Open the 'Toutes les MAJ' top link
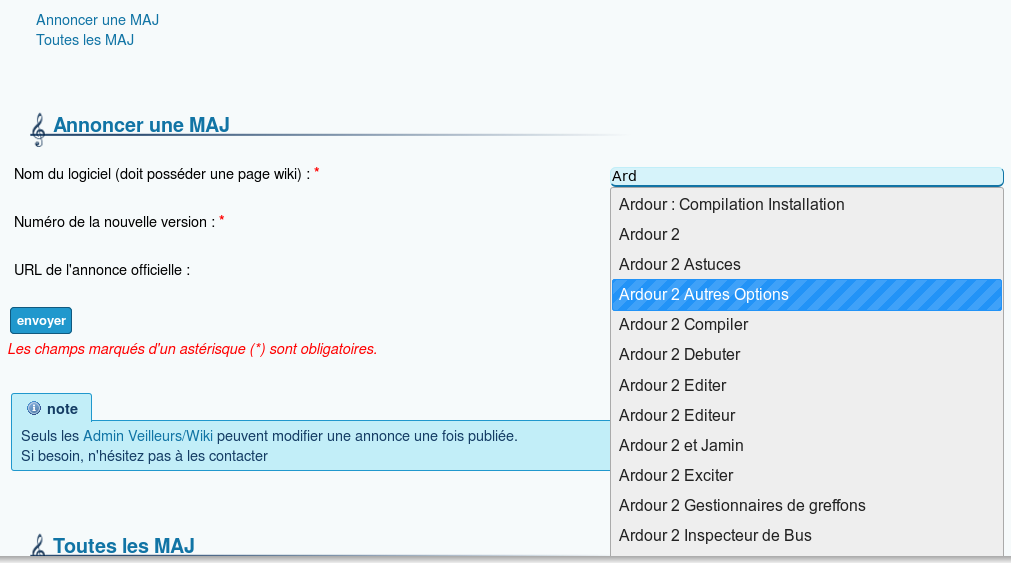Screen dimensions: 1011x563 click(x=85, y=40)
